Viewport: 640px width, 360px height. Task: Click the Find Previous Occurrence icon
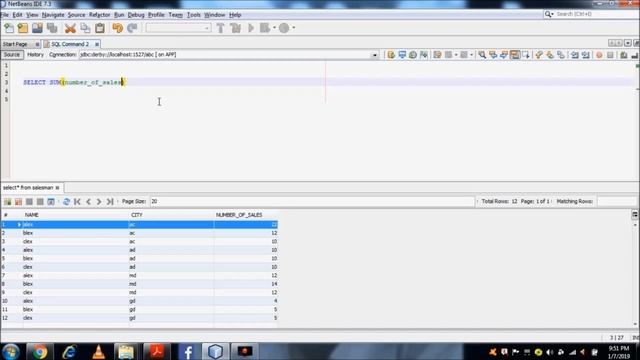tap(493, 55)
